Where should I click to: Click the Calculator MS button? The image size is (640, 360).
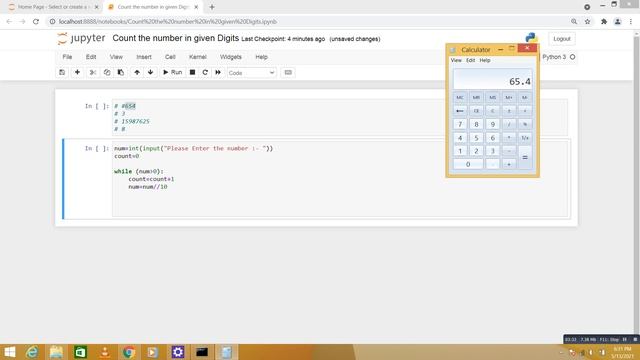click(x=492, y=98)
